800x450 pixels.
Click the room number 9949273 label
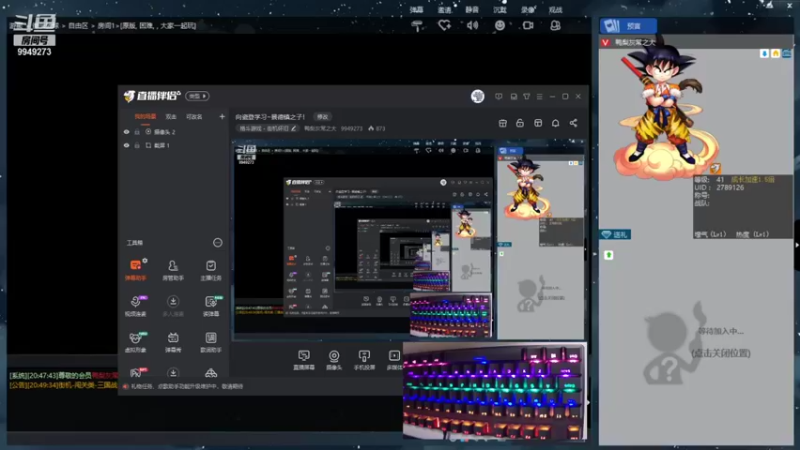(x=34, y=52)
